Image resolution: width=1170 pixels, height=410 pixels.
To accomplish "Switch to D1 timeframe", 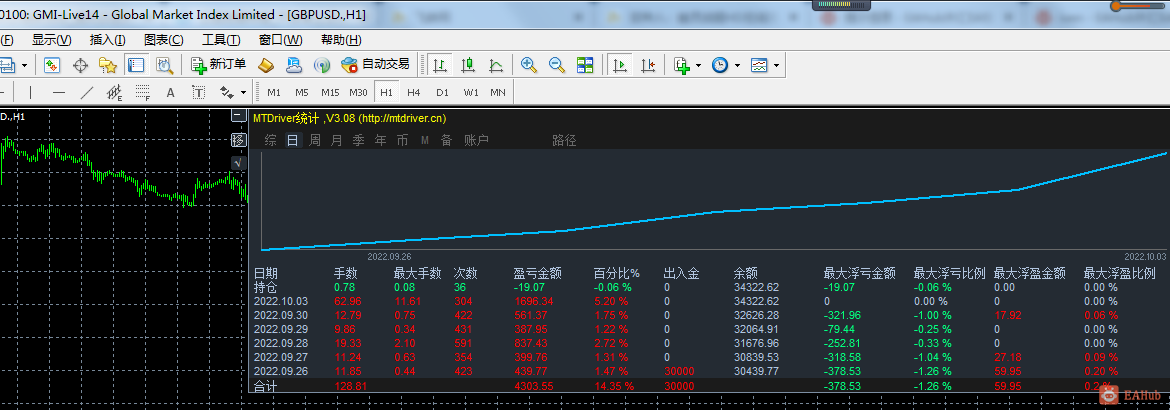I will click(x=442, y=93).
